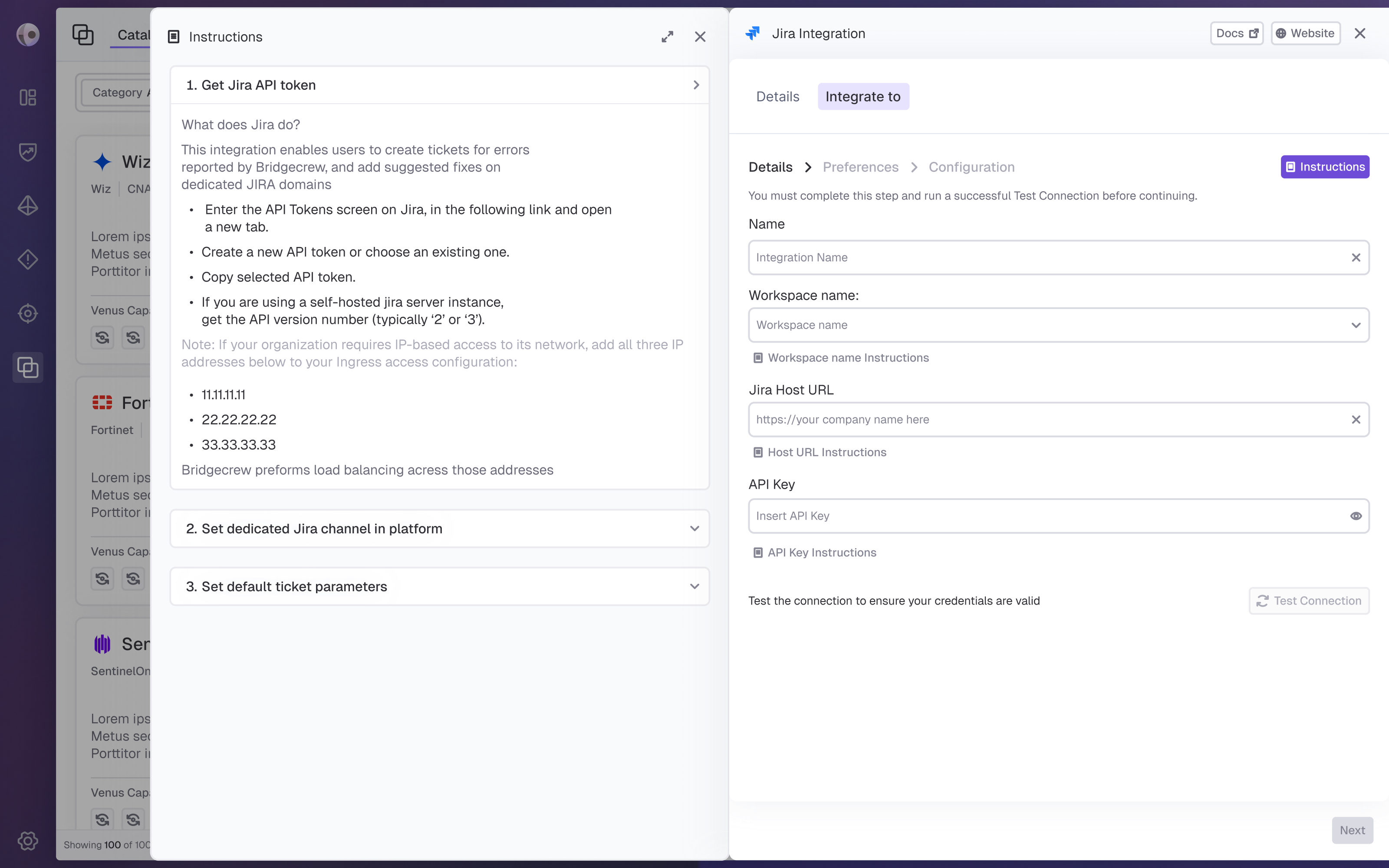Go to the Configuration step
1389x868 pixels.
[x=972, y=167]
